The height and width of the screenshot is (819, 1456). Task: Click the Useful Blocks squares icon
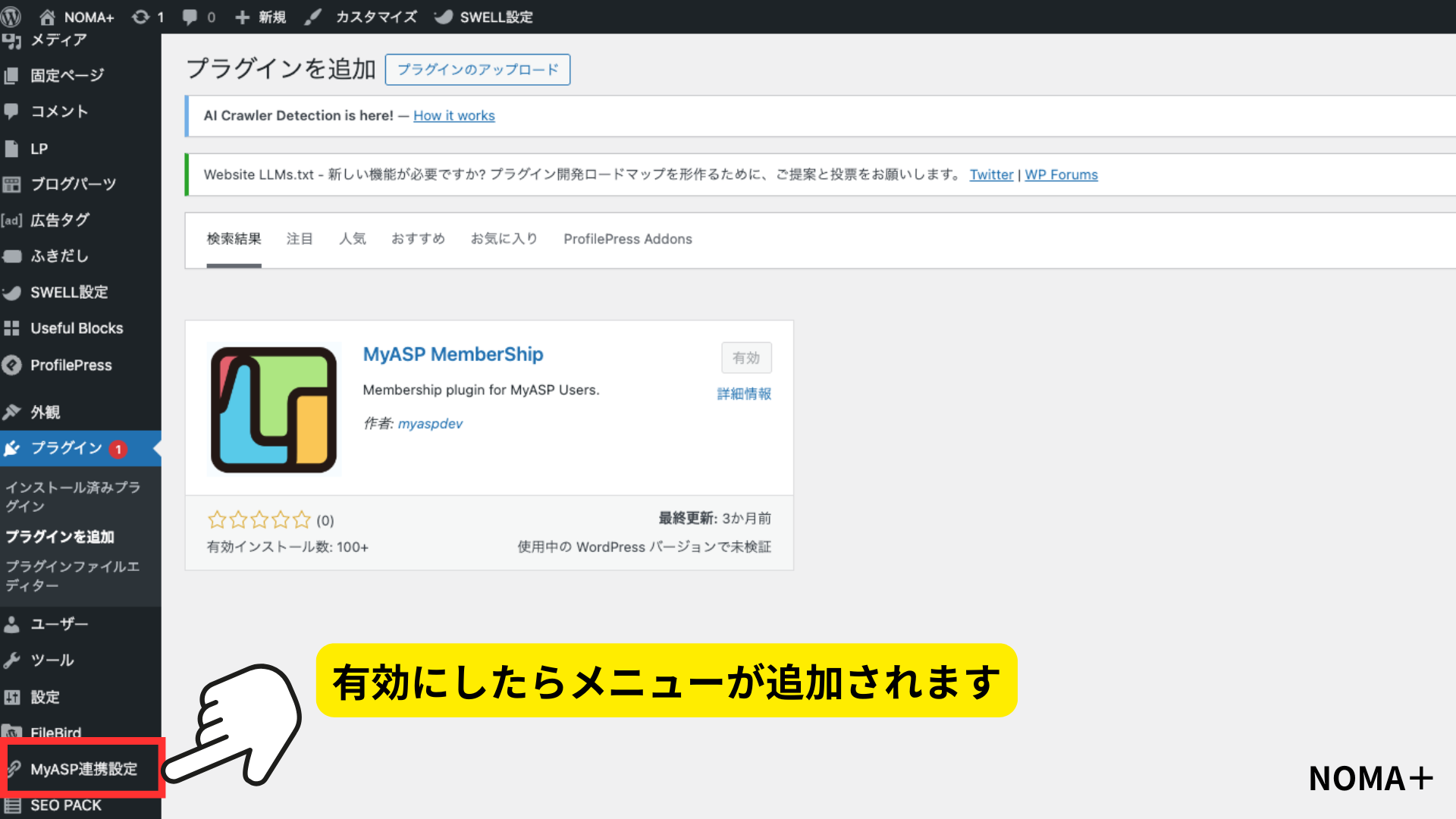(11, 328)
